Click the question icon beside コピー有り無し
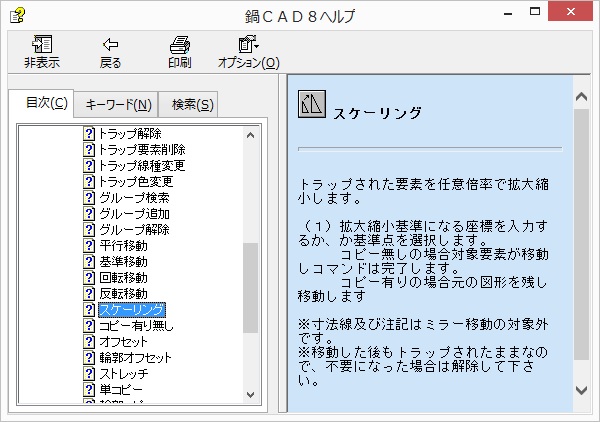Image resolution: width=600 pixels, height=422 pixels. pyautogui.click(x=89, y=326)
